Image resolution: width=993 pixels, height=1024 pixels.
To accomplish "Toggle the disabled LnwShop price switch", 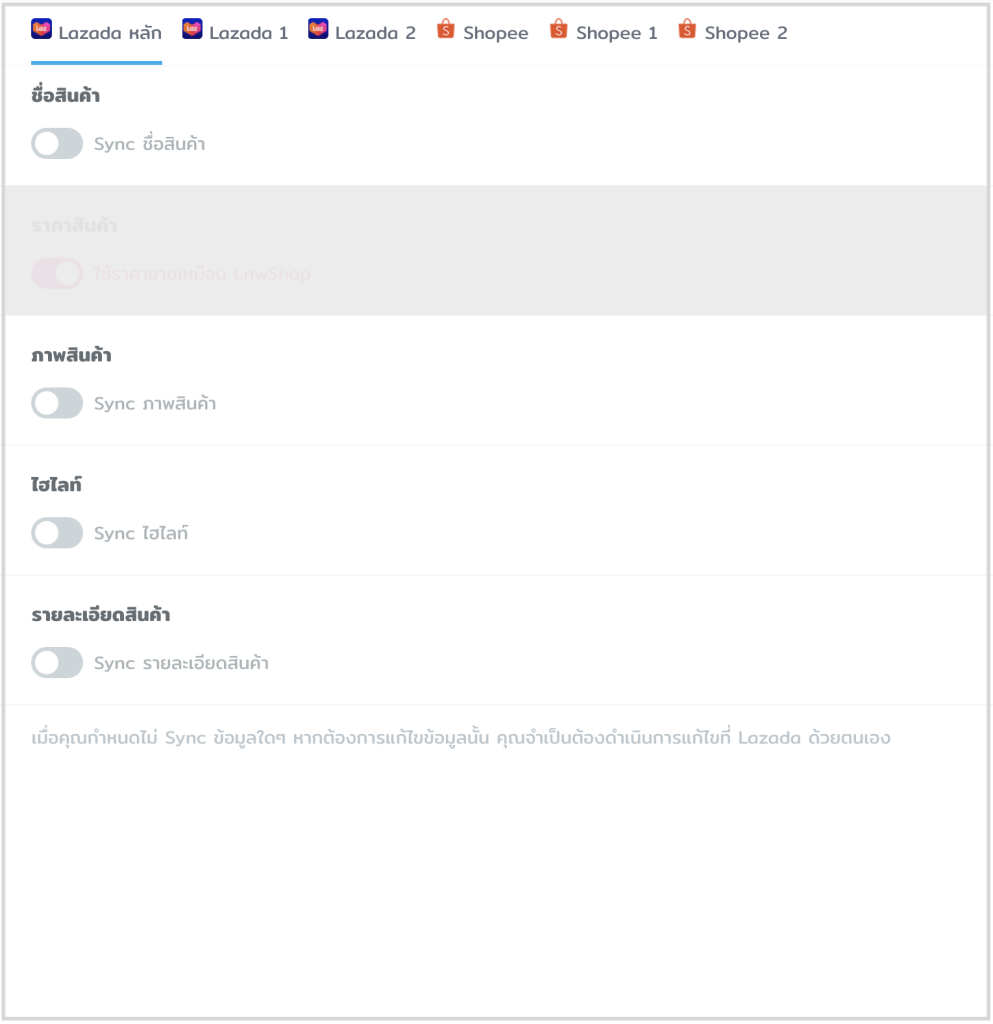I will [x=57, y=274].
